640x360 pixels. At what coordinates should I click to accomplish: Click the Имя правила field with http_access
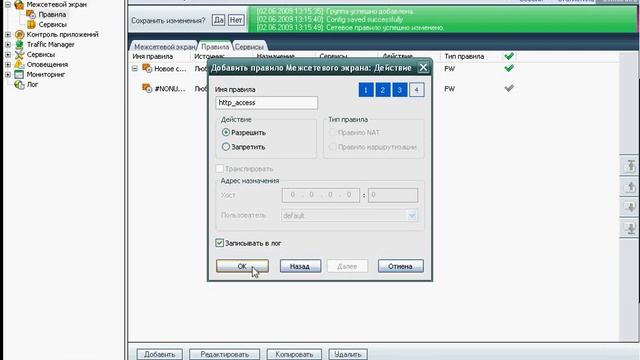pyautogui.click(x=267, y=102)
